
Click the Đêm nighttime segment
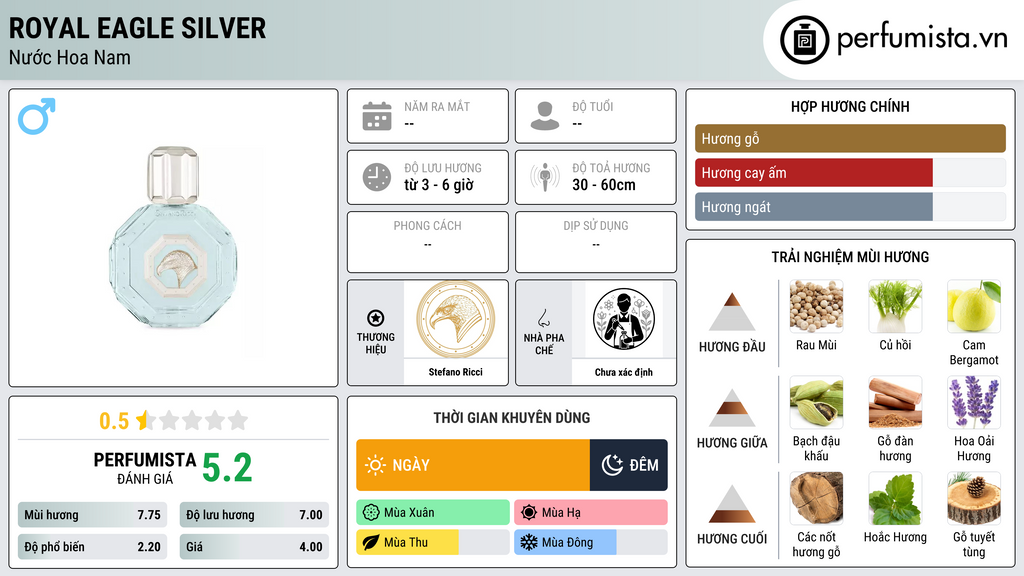pos(629,465)
